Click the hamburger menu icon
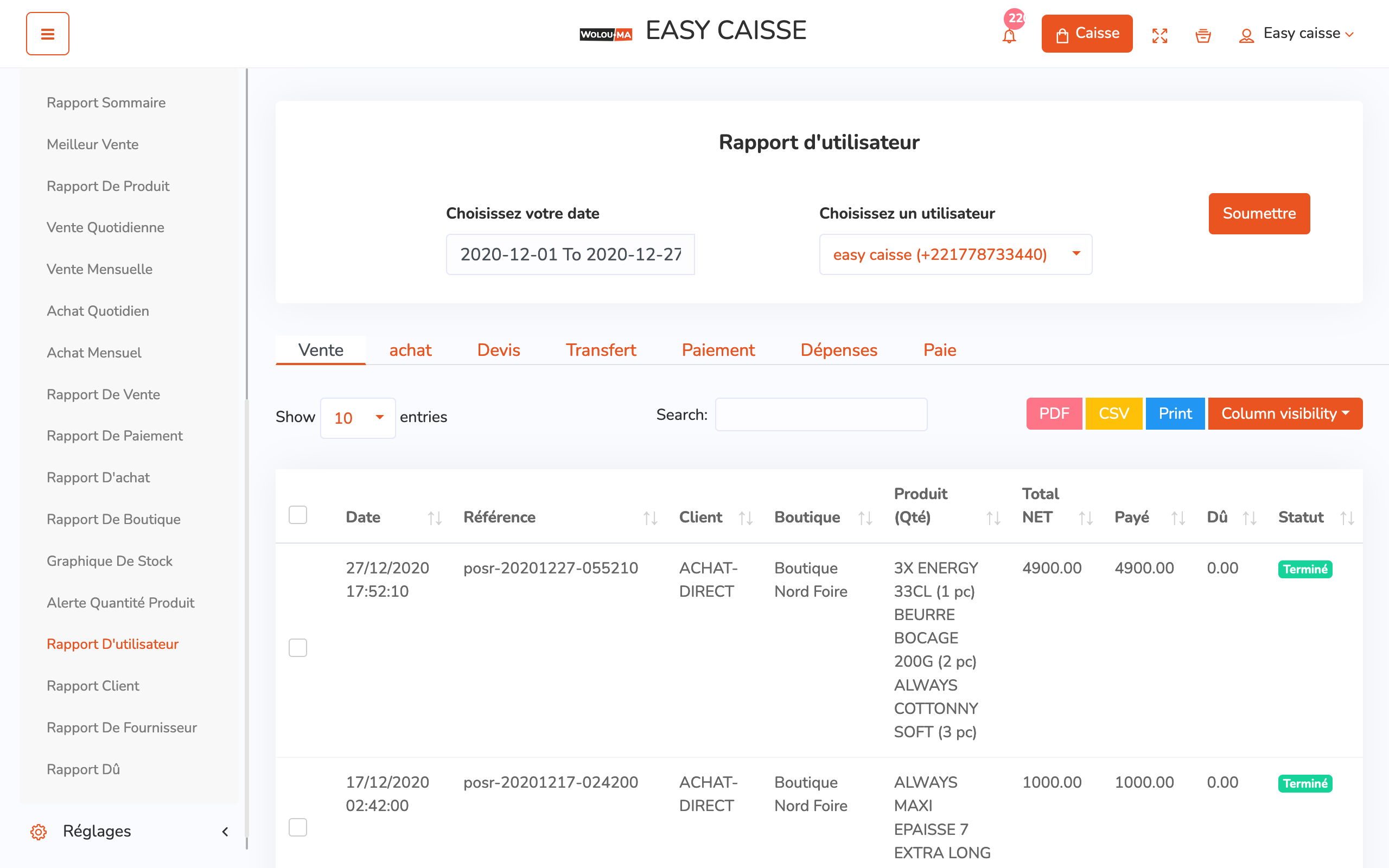Screen dimensions: 1389x868 click(47, 34)
